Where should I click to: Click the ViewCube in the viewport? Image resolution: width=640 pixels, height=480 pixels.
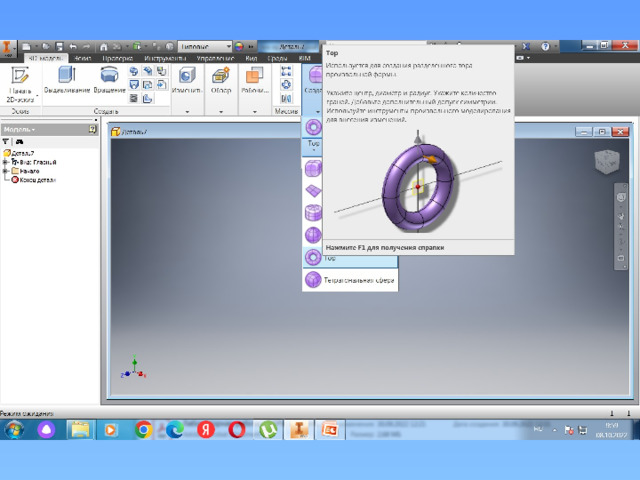tap(606, 161)
